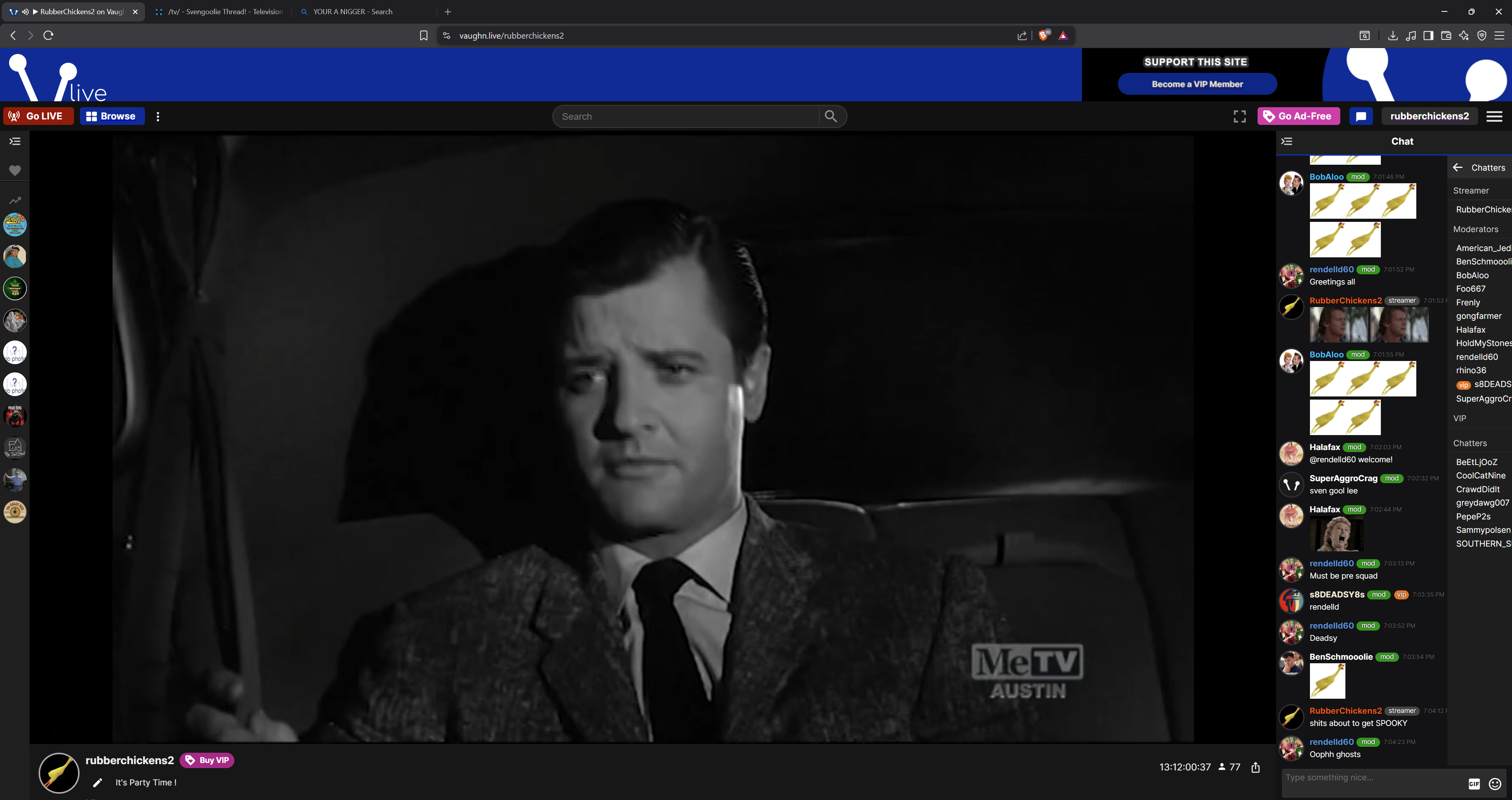
Task: Collapse the chat panel with the toggle icon
Action: (x=1287, y=141)
